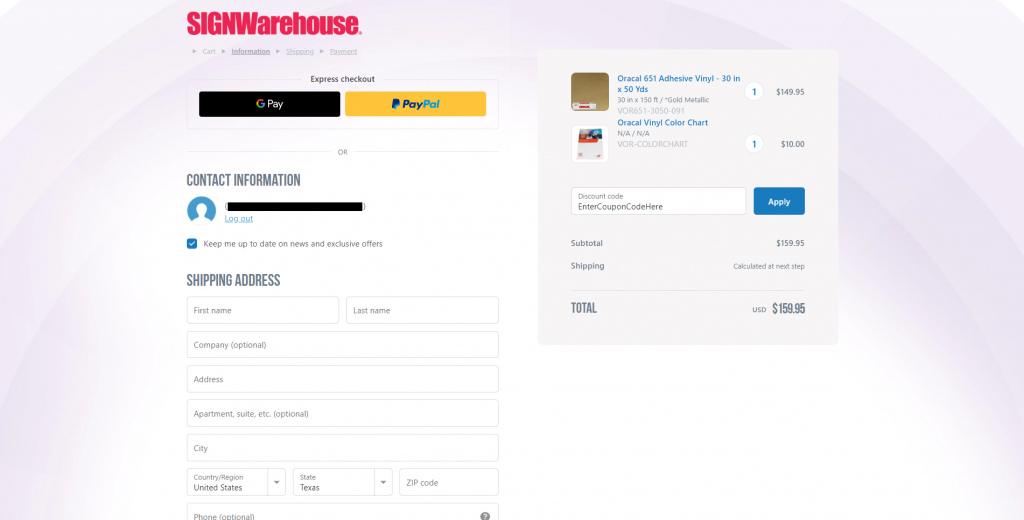Click the quantity badge for Oracal 651 vinyl
This screenshot has height=520, width=1024.
pyautogui.click(x=754, y=91)
